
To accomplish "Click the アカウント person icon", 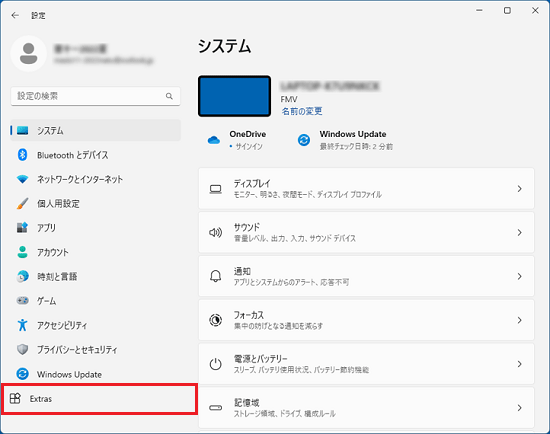I will [22, 252].
